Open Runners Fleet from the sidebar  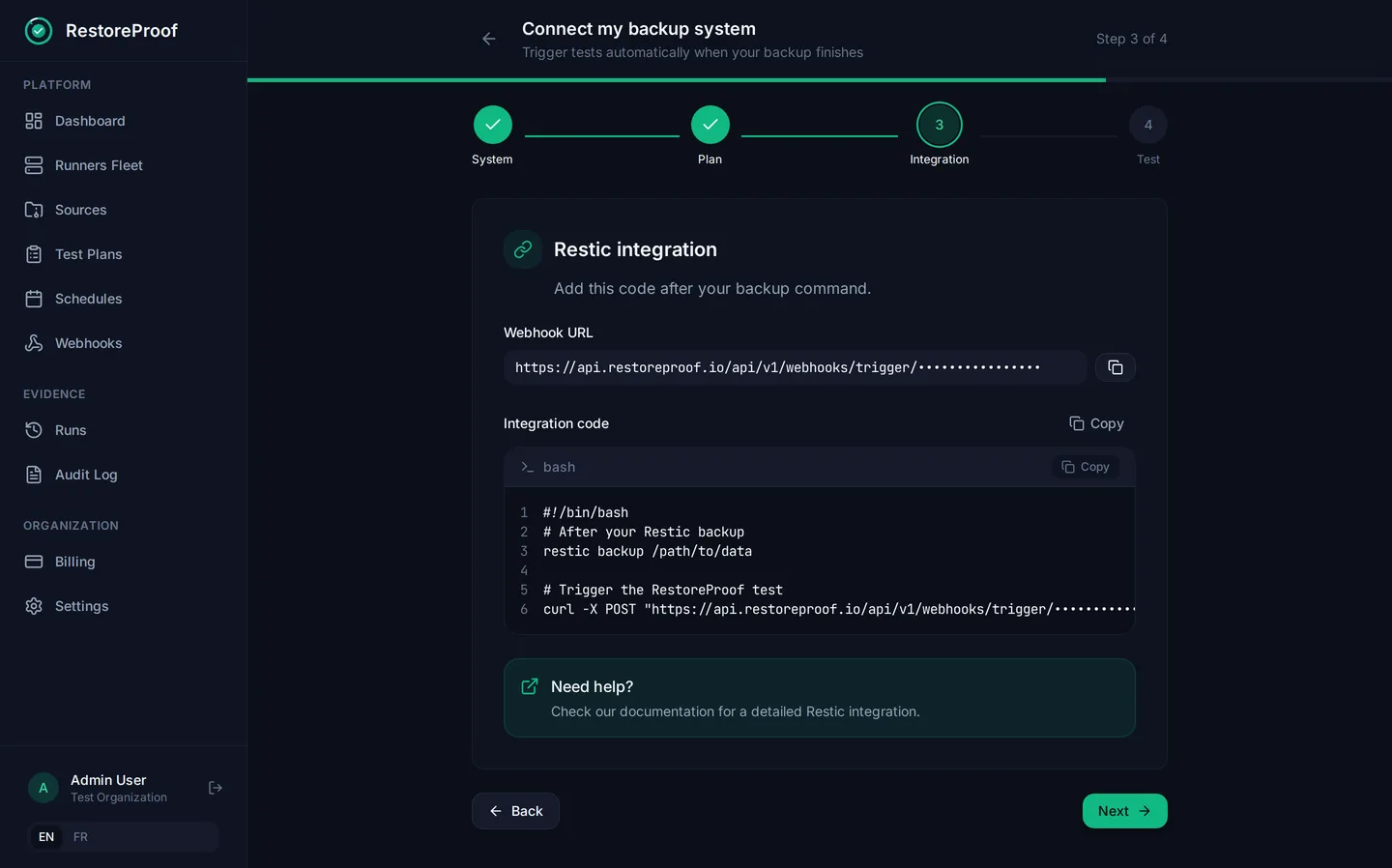point(124,165)
